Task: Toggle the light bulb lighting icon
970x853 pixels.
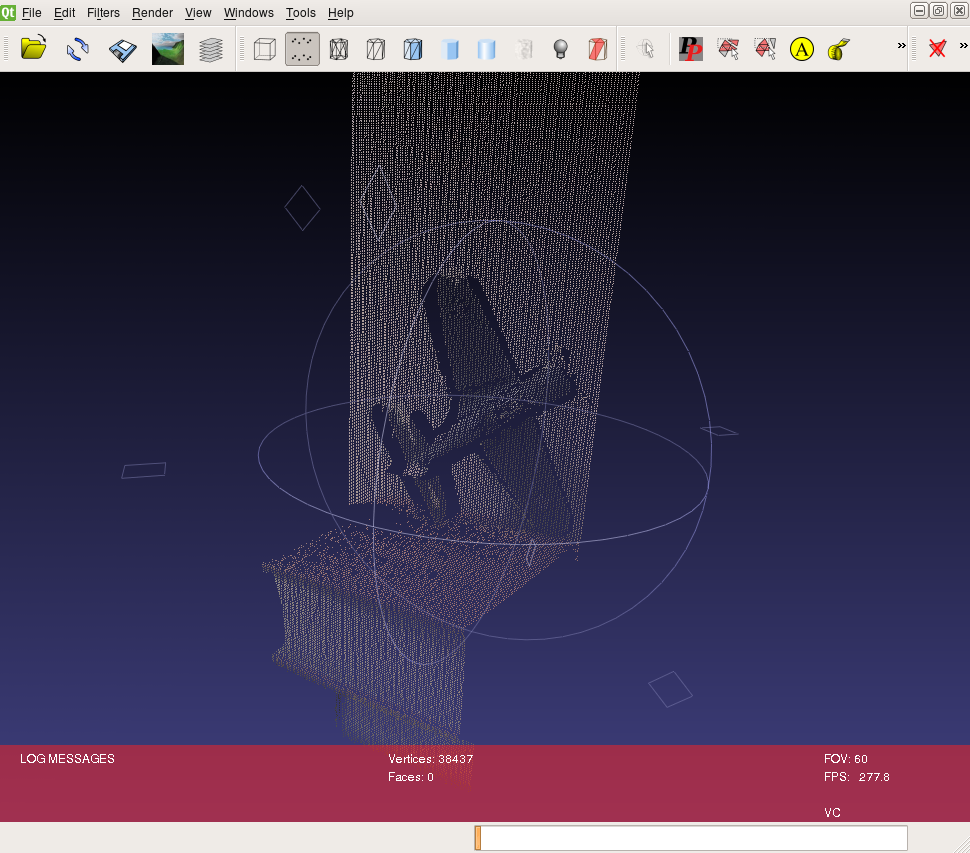Action: pos(561,48)
